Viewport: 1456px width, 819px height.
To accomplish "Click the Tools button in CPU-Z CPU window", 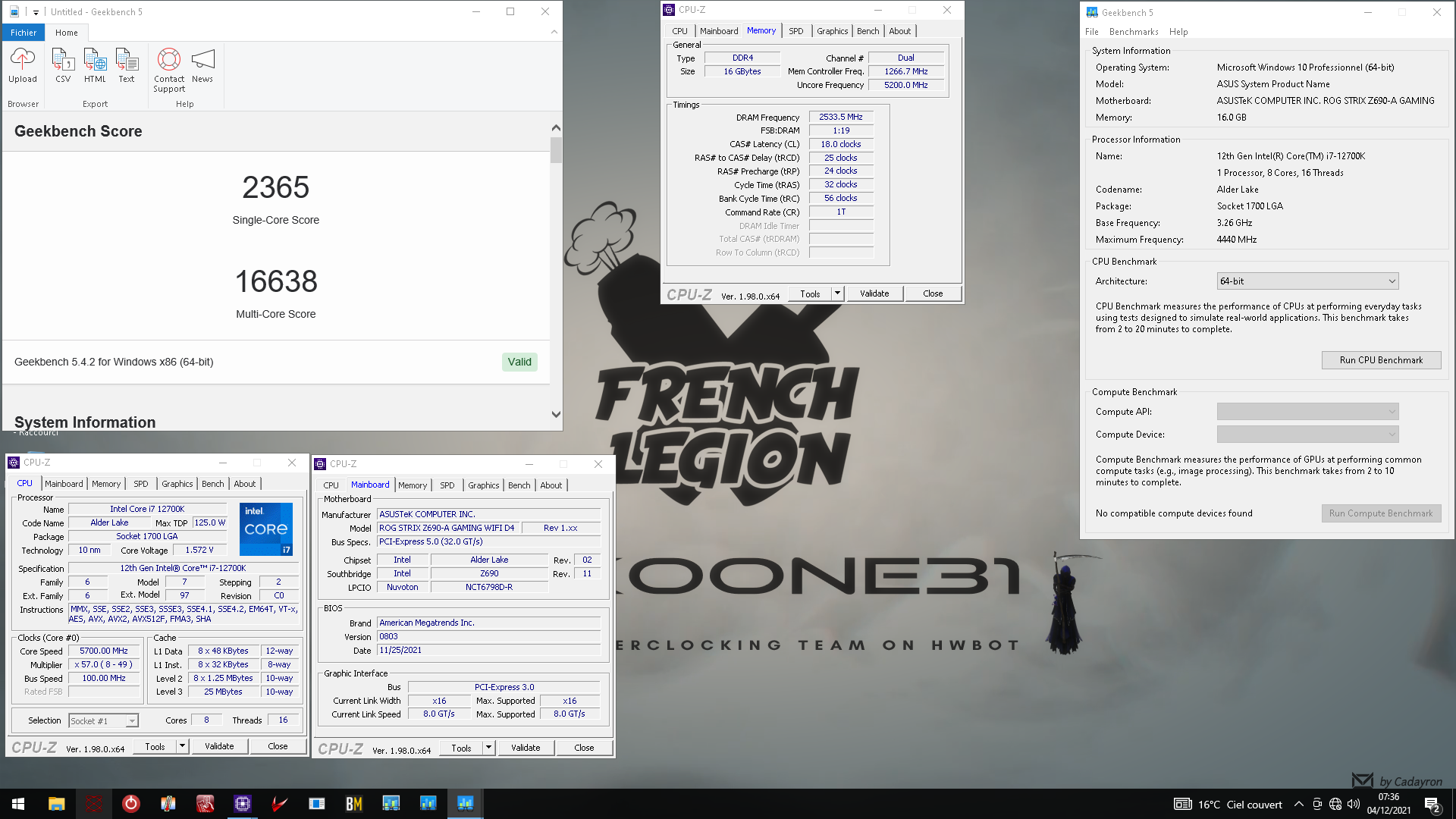I will click(x=155, y=746).
